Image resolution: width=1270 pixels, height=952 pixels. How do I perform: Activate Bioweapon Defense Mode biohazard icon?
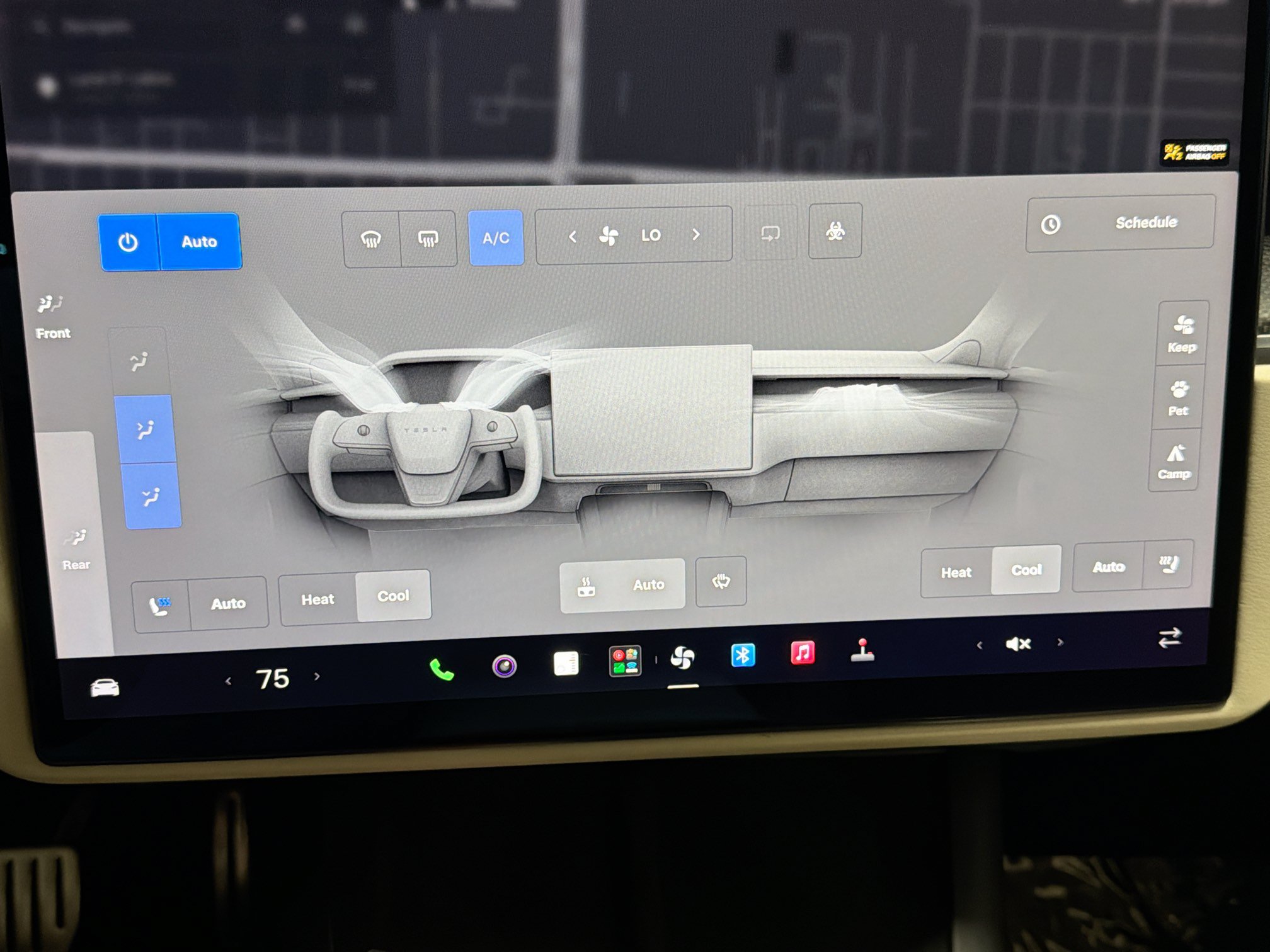835,232
